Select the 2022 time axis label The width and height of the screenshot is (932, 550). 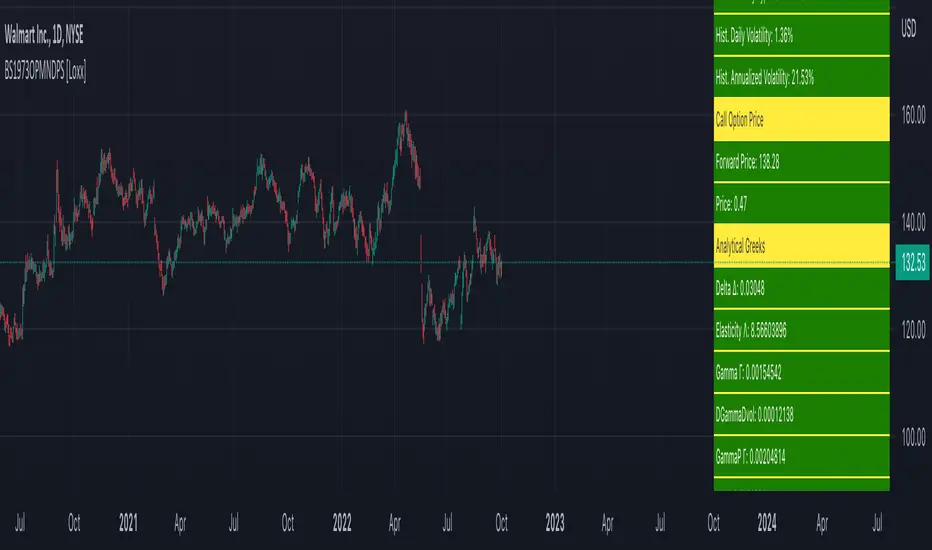(x=342, y=521)
